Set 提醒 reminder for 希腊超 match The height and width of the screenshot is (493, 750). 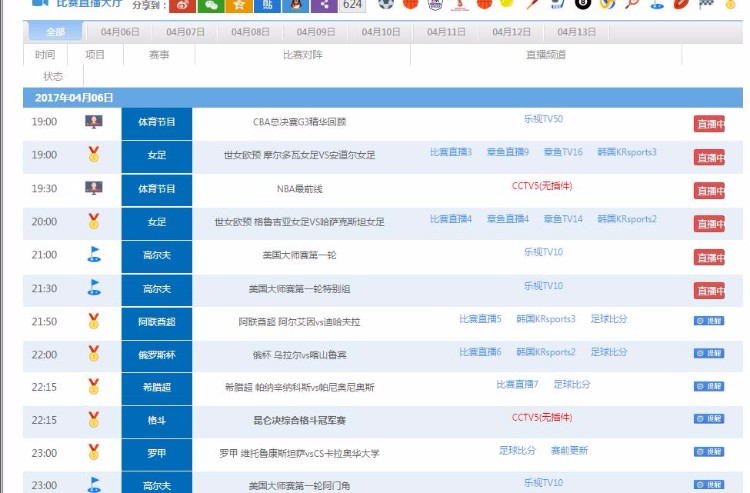pos(709,386)
